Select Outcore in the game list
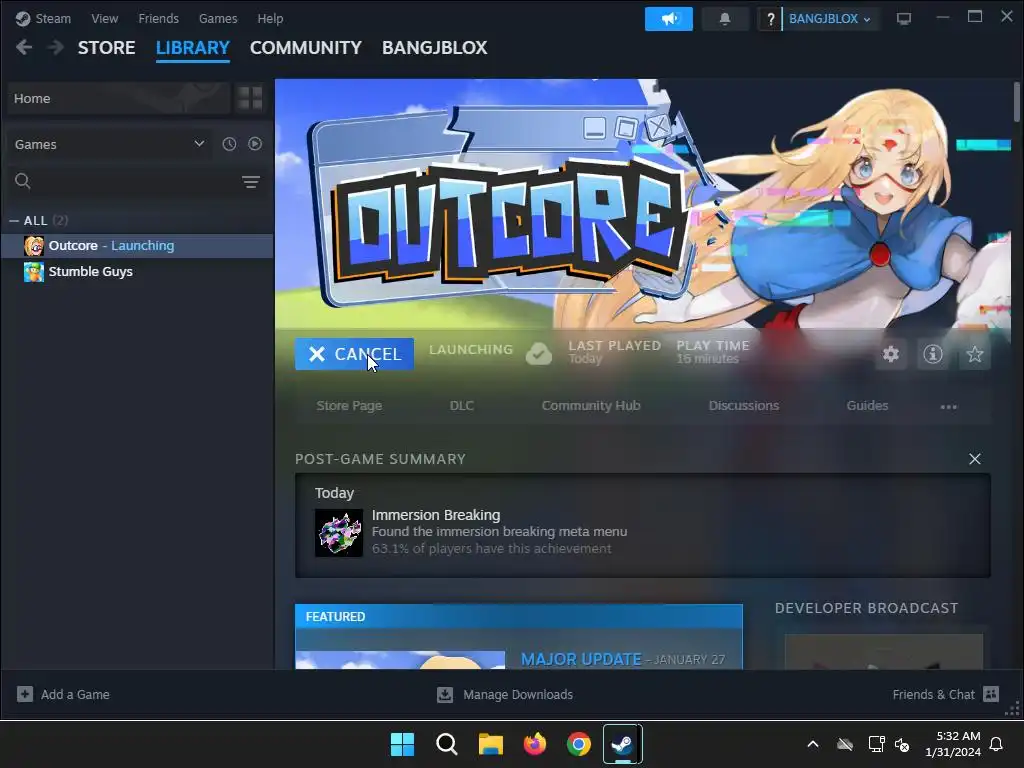 click(x=137, y=246)
